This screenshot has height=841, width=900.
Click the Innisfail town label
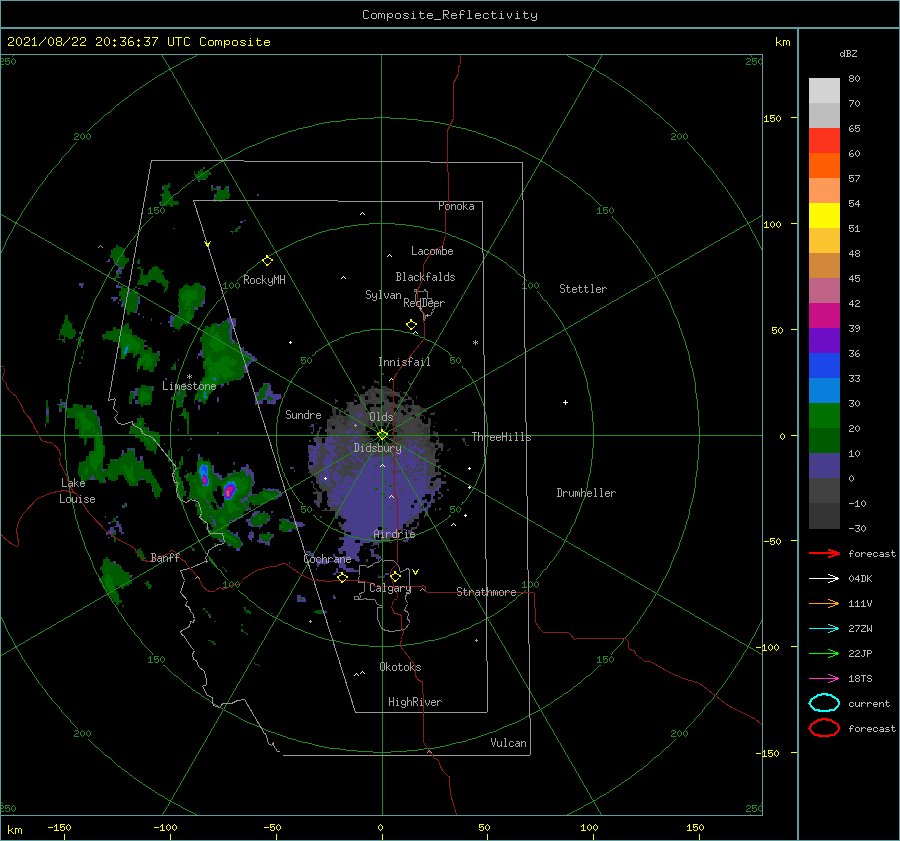pyautogui.click(x=404, y=362)
